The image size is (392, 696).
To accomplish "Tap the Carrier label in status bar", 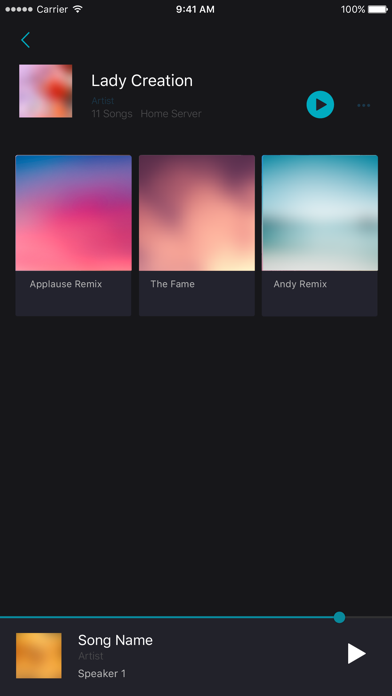I will coord(52,9).
